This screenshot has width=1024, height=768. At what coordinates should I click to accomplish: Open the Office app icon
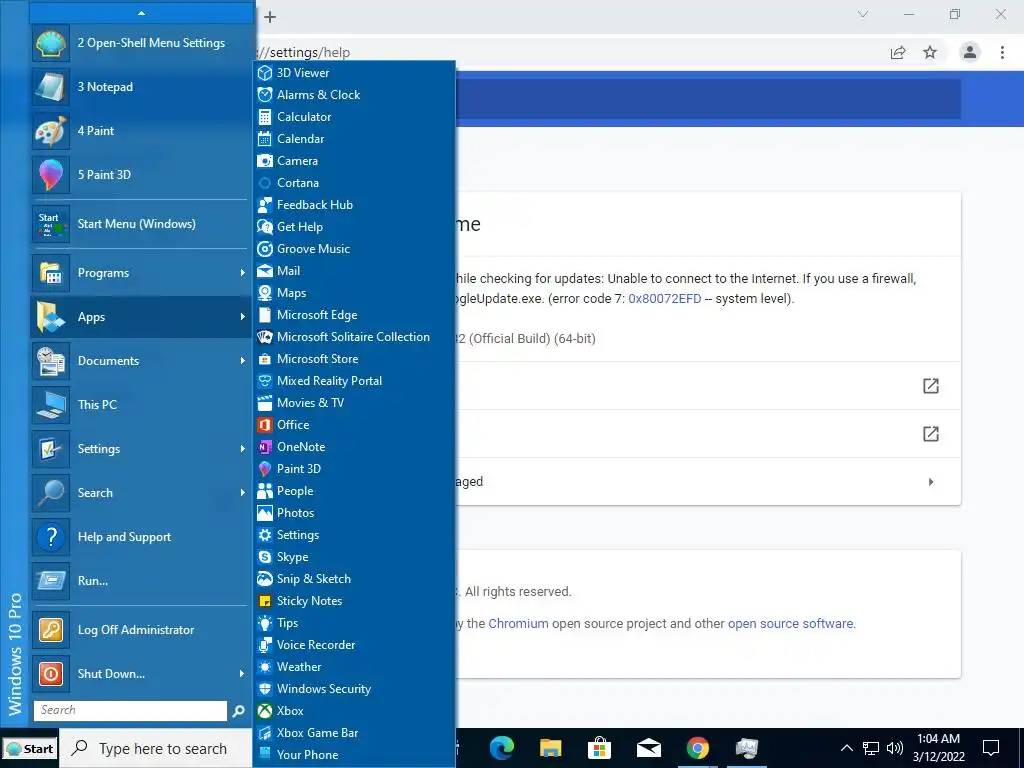pos(264,424)
